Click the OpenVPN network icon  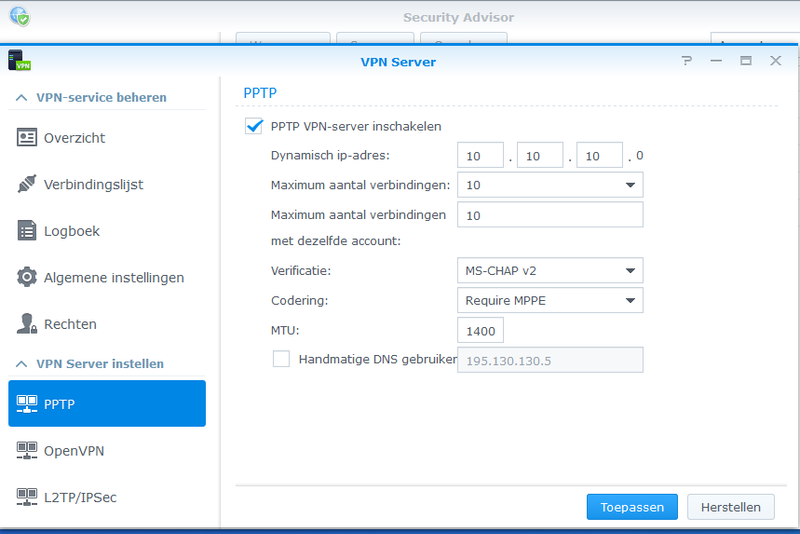pyautogui.click(x=27, y=451)
